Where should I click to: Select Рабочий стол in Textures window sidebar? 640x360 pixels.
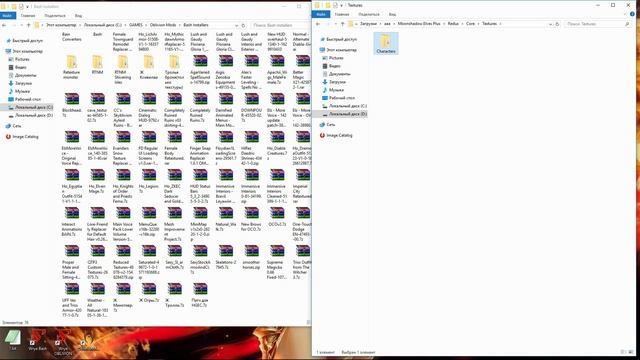pyautogui.click(x=338, y=98)
